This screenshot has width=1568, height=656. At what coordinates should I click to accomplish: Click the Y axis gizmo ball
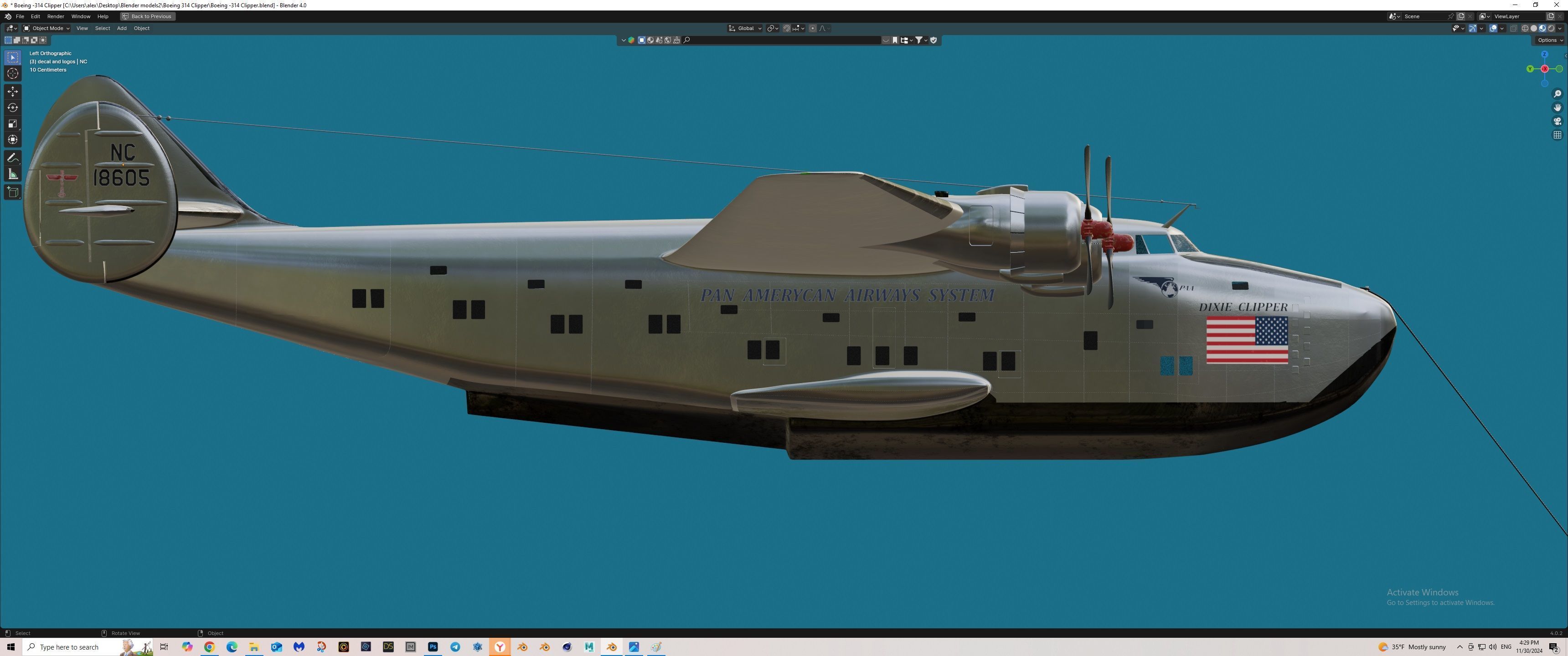point(1530,69)
